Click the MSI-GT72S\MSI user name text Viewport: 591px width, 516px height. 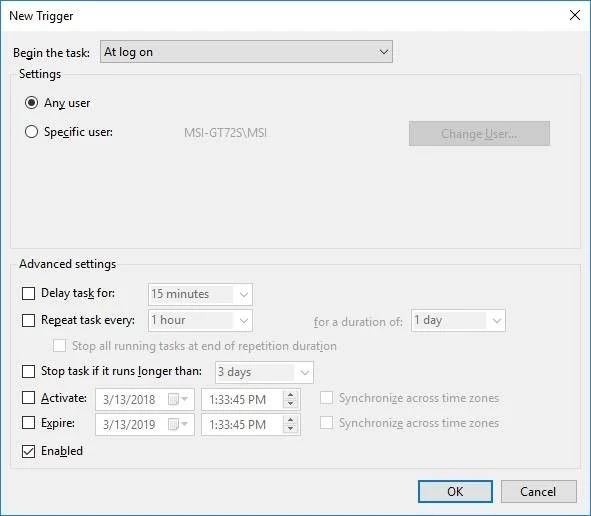(x=225, y=133)
